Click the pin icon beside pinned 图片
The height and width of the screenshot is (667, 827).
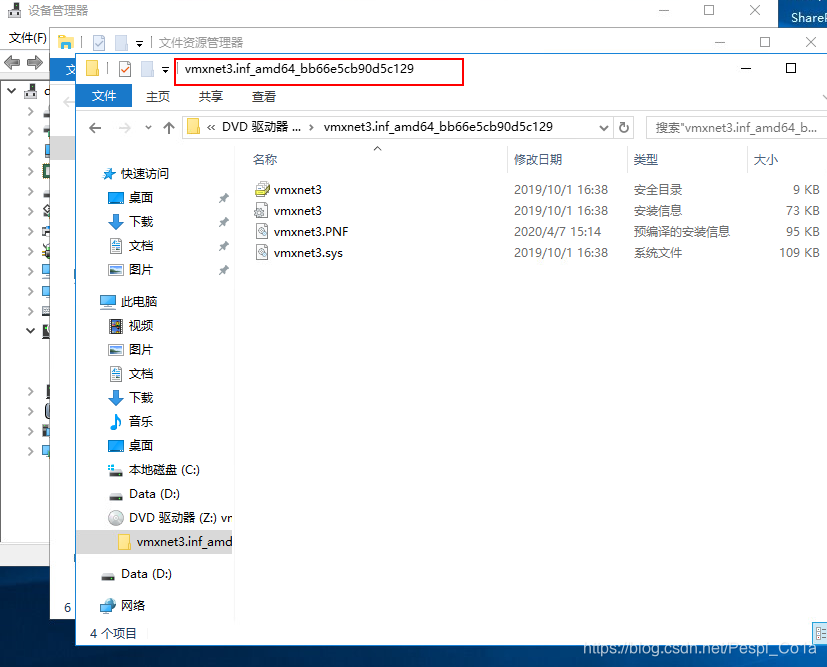(224, 270)
